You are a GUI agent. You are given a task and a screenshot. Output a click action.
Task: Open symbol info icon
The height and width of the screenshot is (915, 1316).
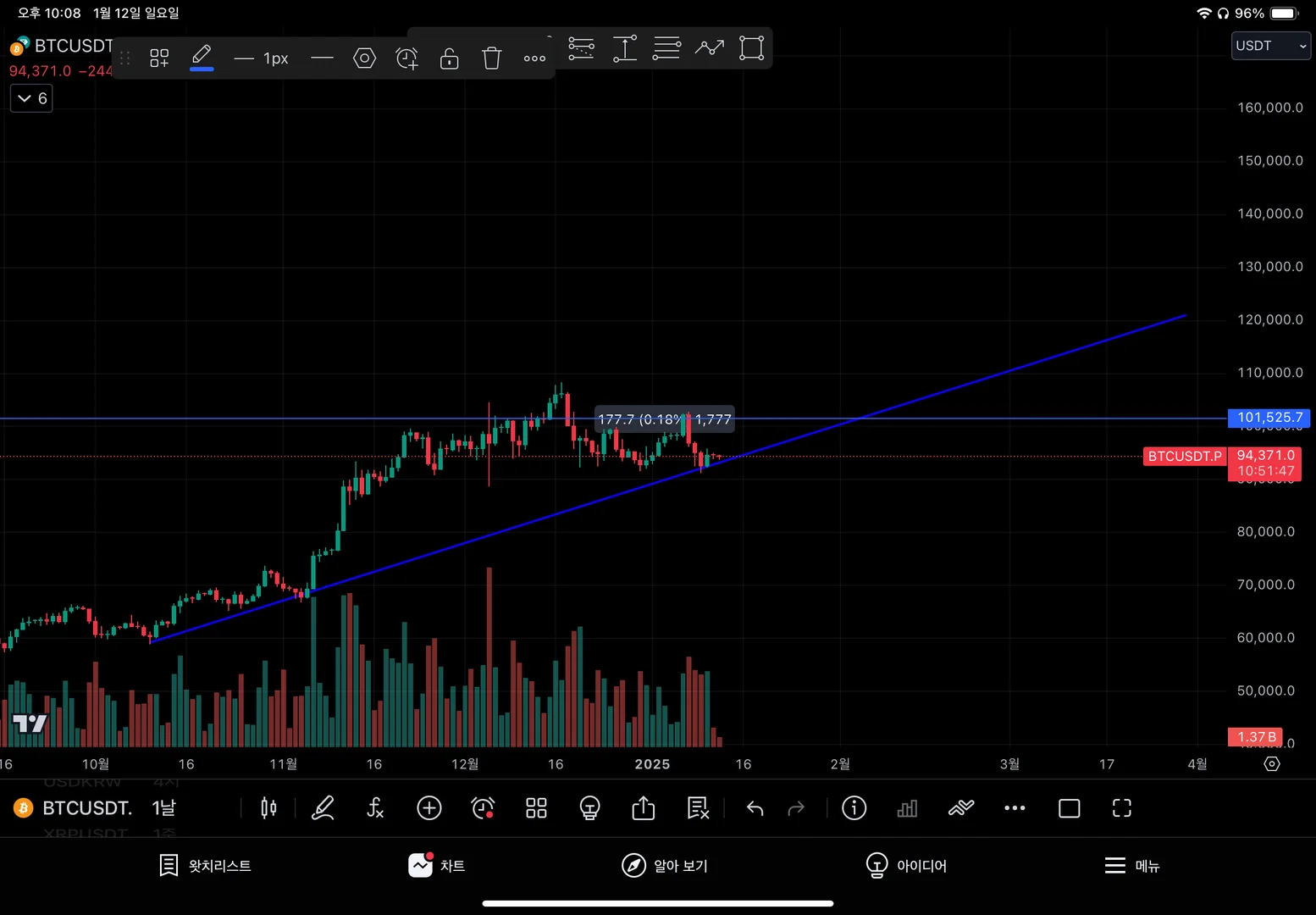pos(854,808)
